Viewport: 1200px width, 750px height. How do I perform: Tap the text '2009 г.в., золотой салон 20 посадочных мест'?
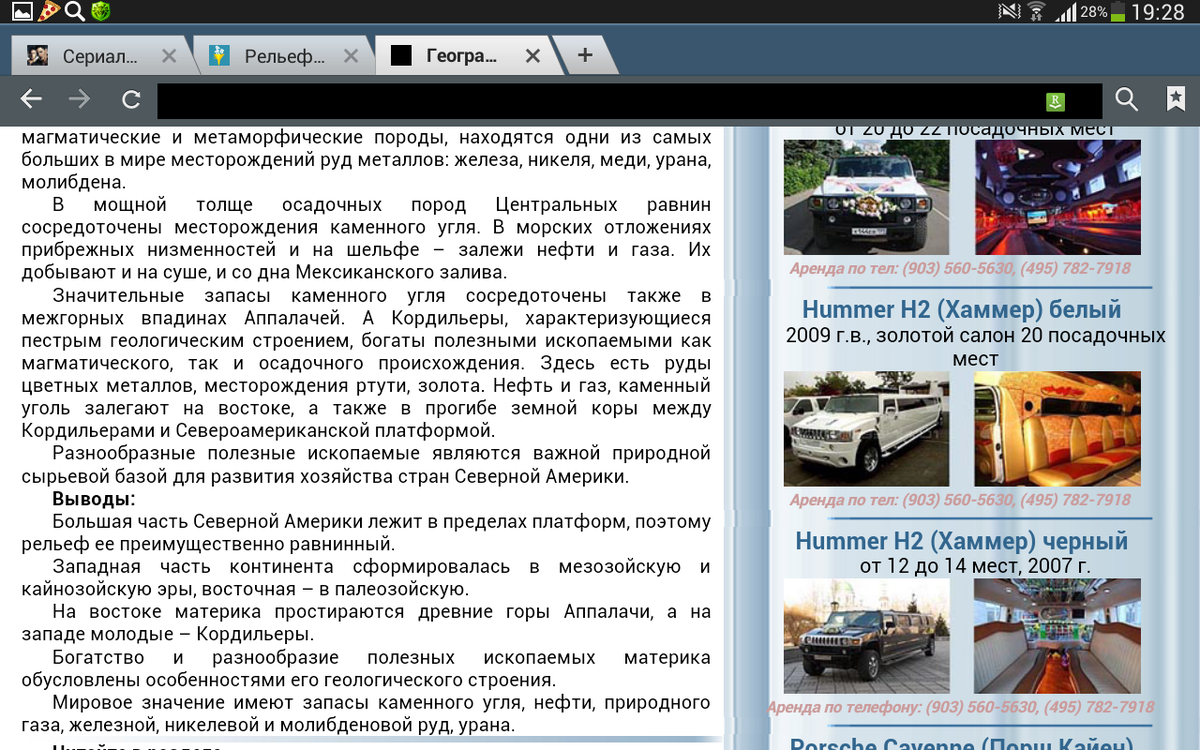[975, 346]
